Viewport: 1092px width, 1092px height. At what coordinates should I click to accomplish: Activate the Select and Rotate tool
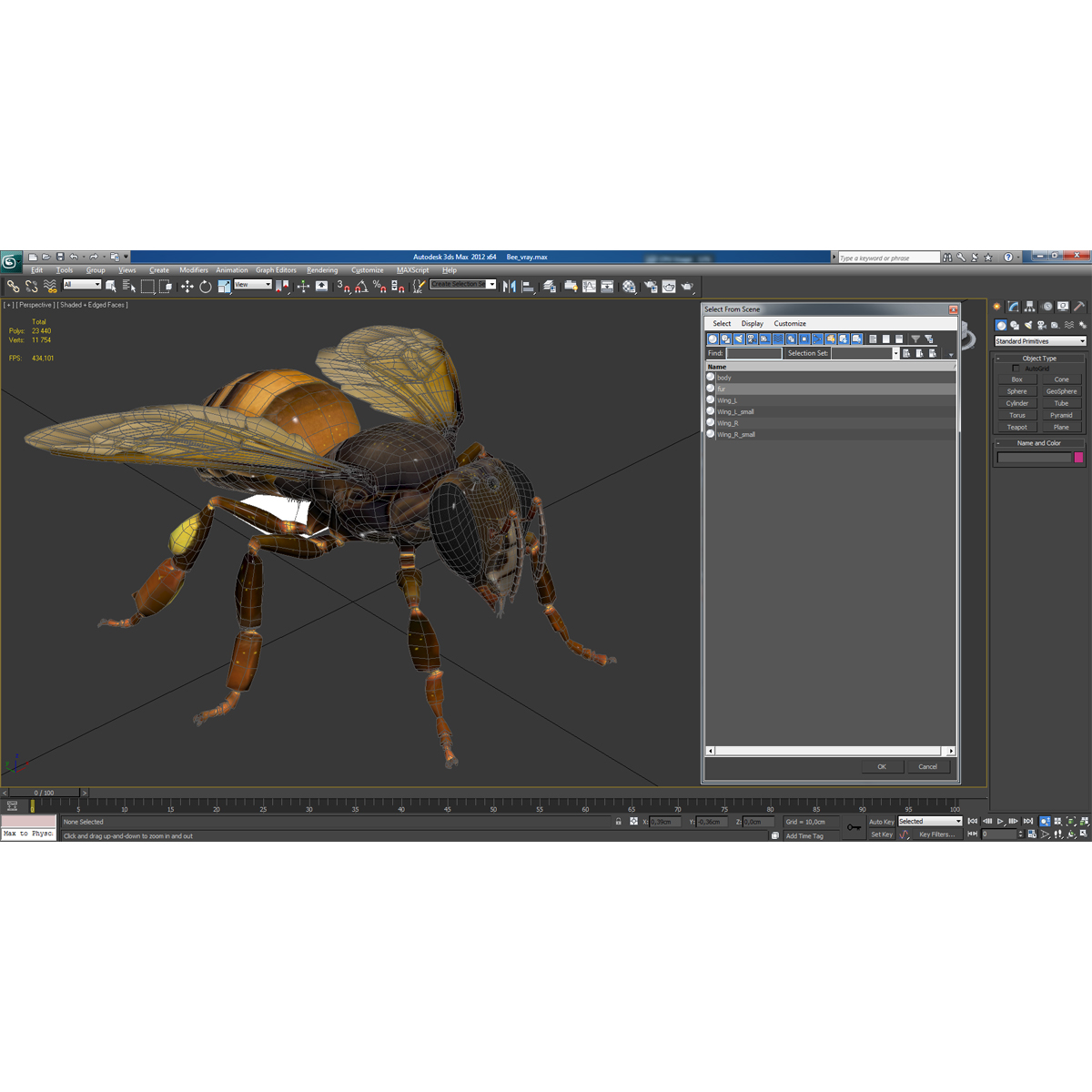coord(205,286)
